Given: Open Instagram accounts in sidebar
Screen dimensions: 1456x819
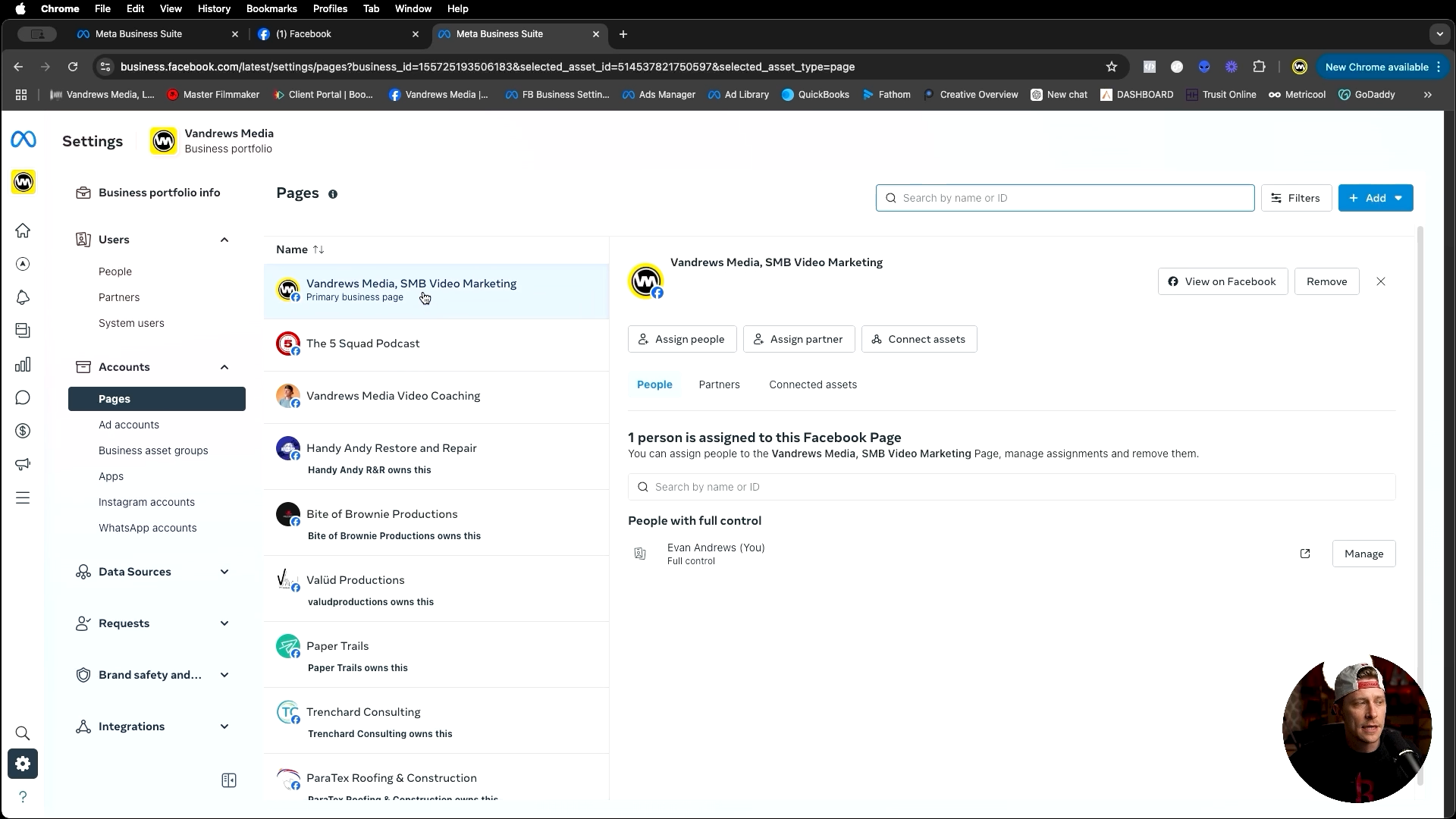Looking at the screenshot, I should [x=146, y=502].
